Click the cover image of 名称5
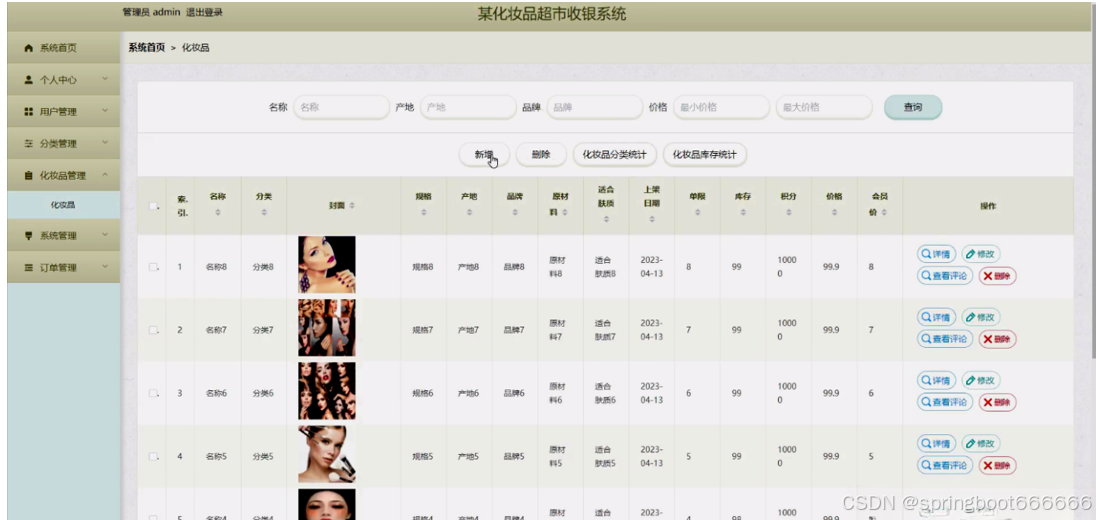The height and width of the screenshot is (520, 1096). (x=326, y=454)
